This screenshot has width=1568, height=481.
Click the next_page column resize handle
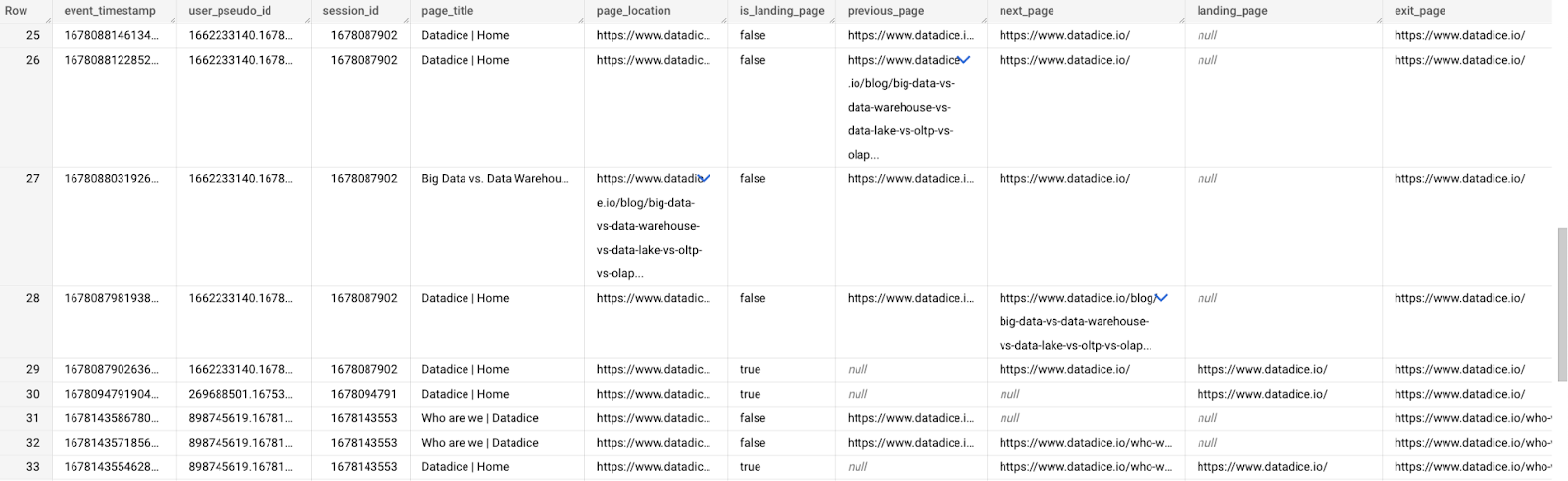(x=1181, y=20)
